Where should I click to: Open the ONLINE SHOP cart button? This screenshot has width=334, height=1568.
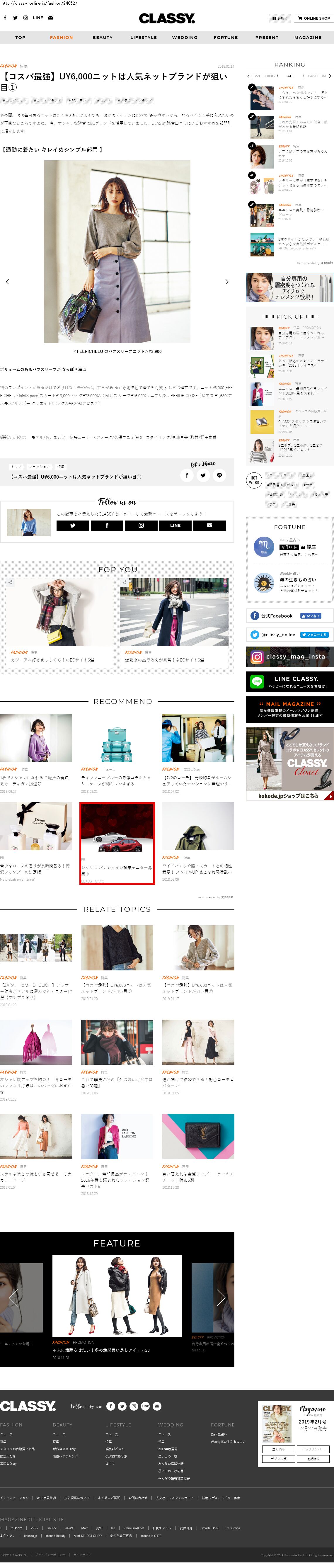point(313,18)
